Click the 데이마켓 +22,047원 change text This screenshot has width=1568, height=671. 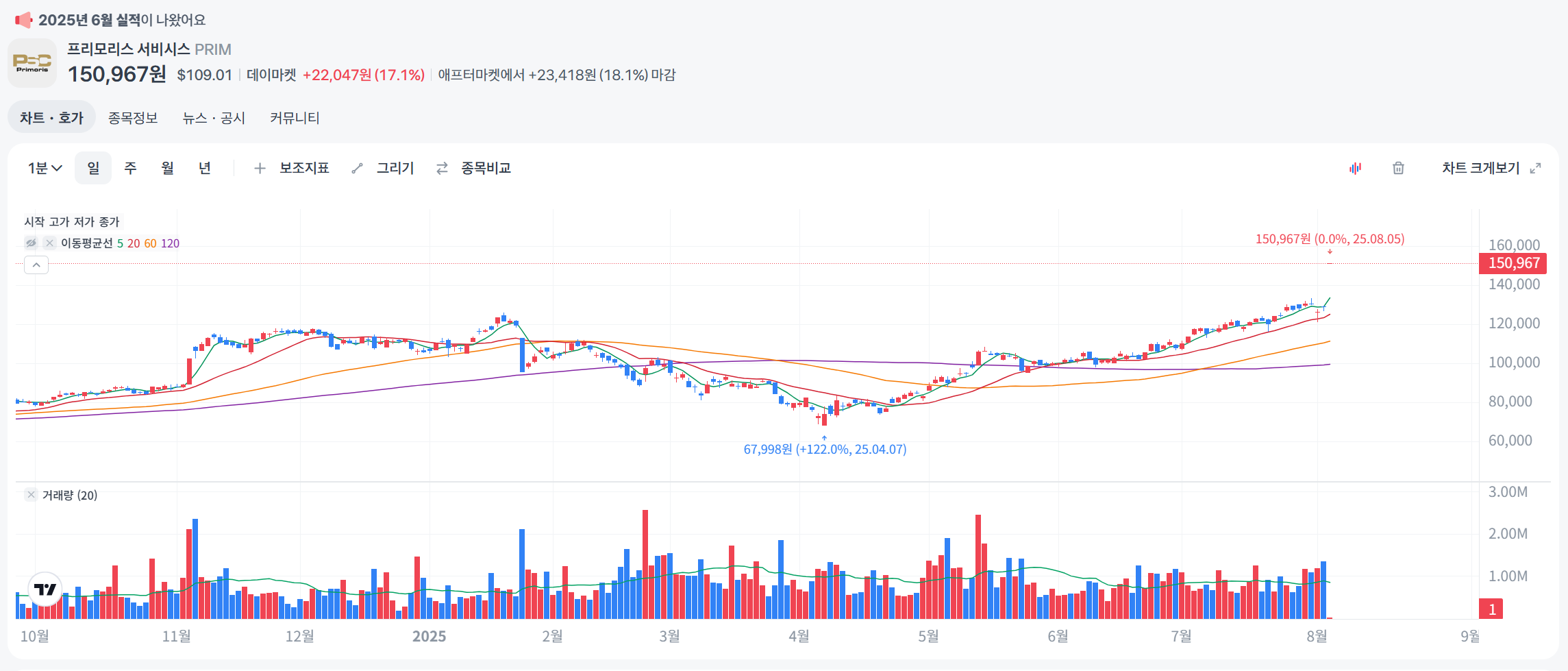tap(336, 75)
